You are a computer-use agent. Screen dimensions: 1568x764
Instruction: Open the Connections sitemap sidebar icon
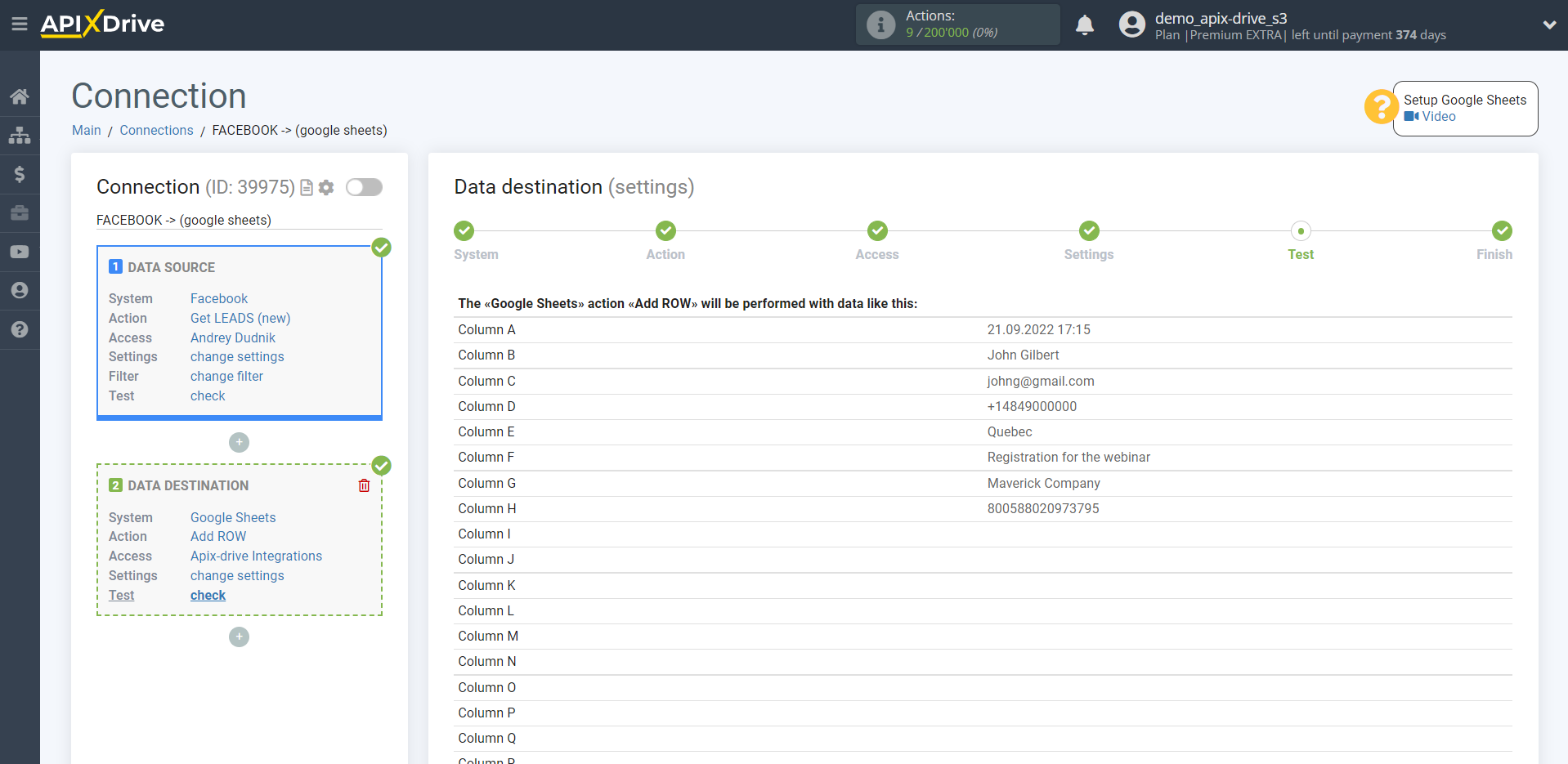pyautogui.click(x=20, y=135)
